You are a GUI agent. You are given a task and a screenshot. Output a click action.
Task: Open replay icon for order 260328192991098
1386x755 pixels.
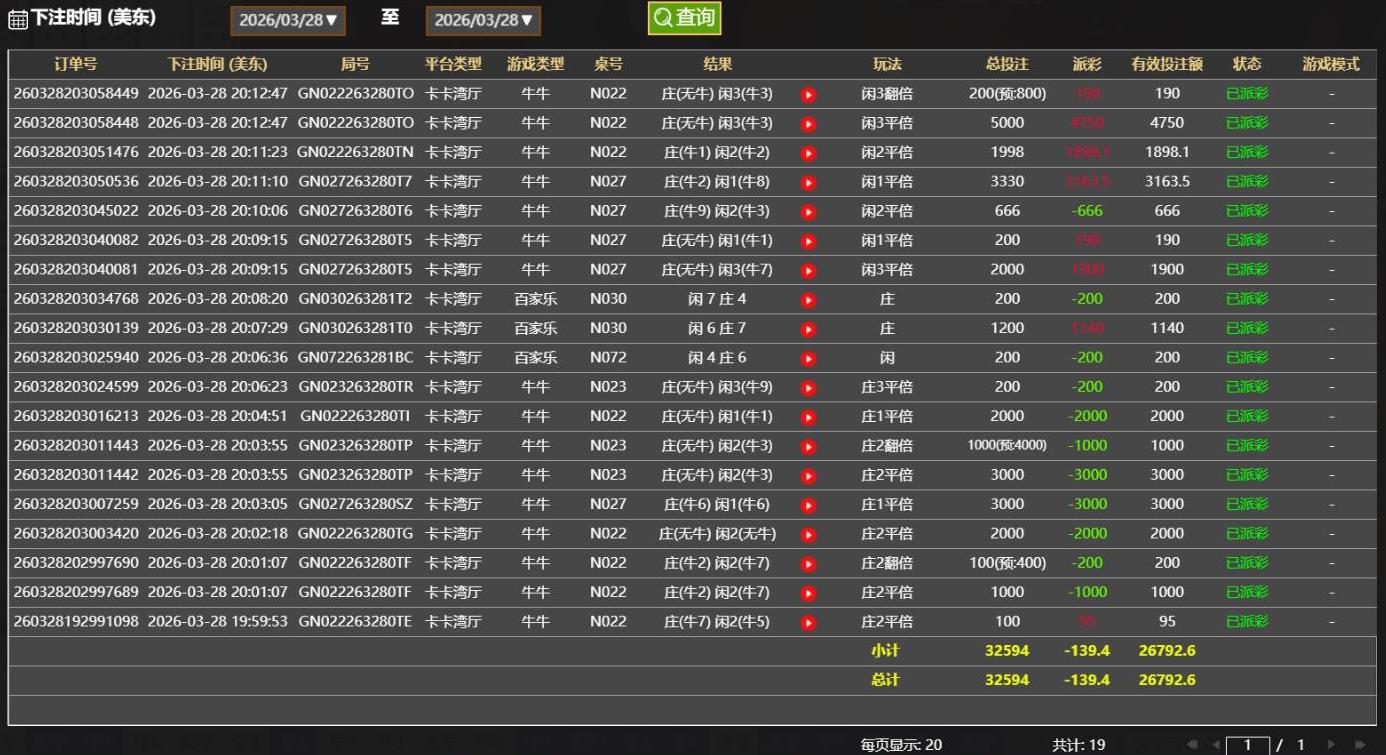point(808,622)
